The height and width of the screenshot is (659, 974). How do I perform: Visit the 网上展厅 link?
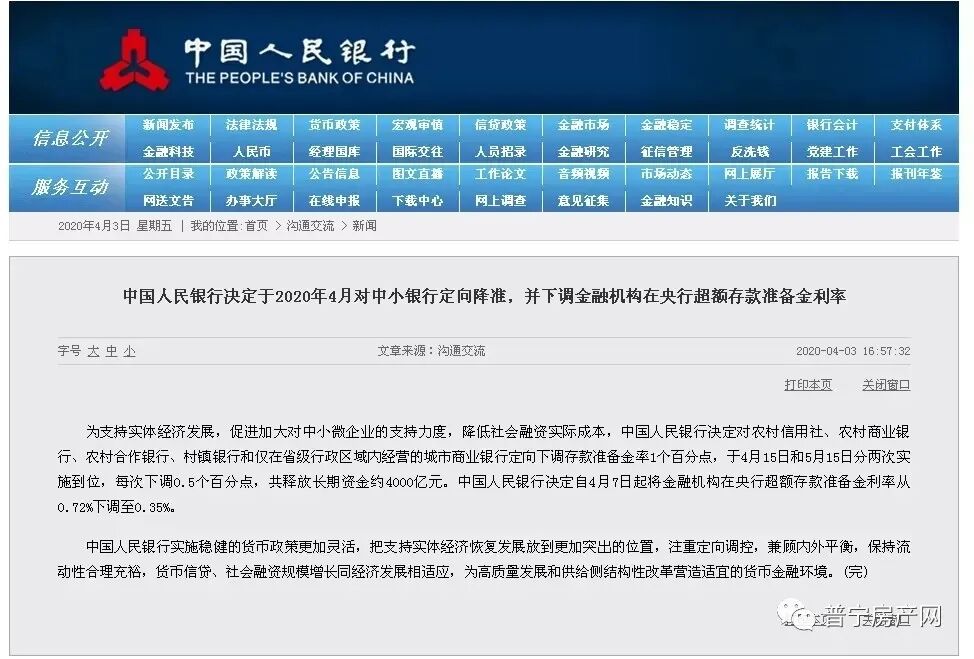[x=749, y=174]
